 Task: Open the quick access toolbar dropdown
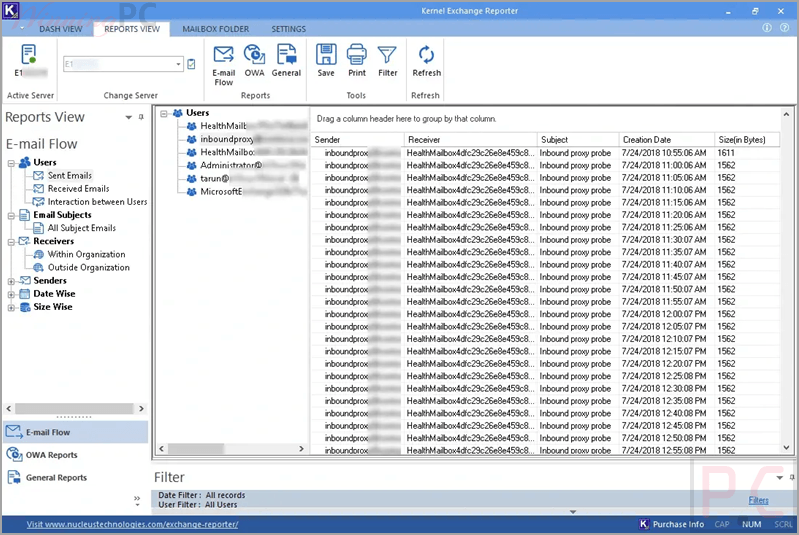click(x=22, y=29)
